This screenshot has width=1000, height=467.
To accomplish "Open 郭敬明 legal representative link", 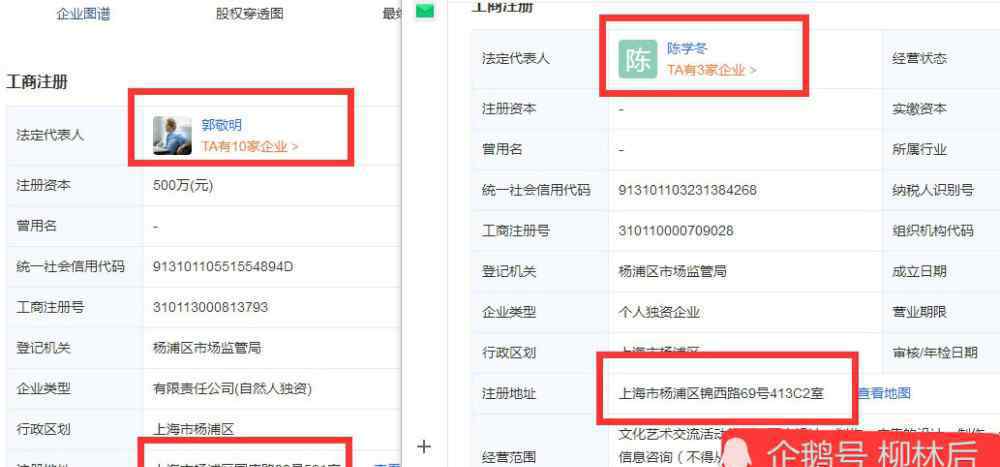I will pos(221,125).
